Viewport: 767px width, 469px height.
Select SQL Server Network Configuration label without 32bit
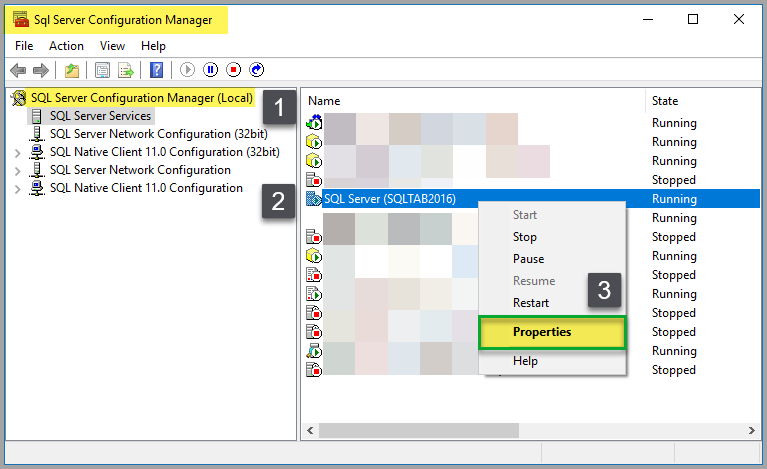(140, 170)
